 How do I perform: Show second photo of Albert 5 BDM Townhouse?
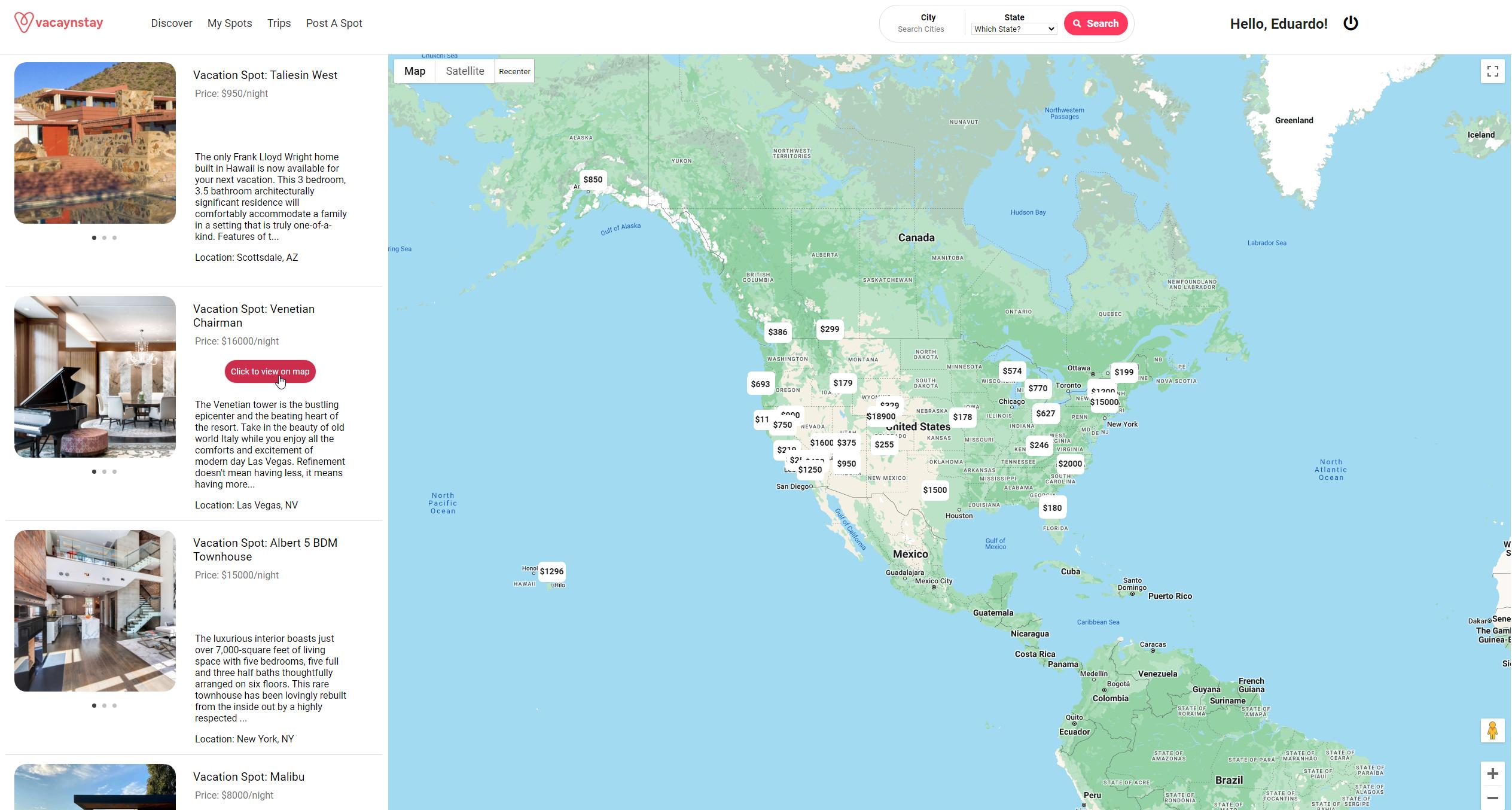(104, 706)
